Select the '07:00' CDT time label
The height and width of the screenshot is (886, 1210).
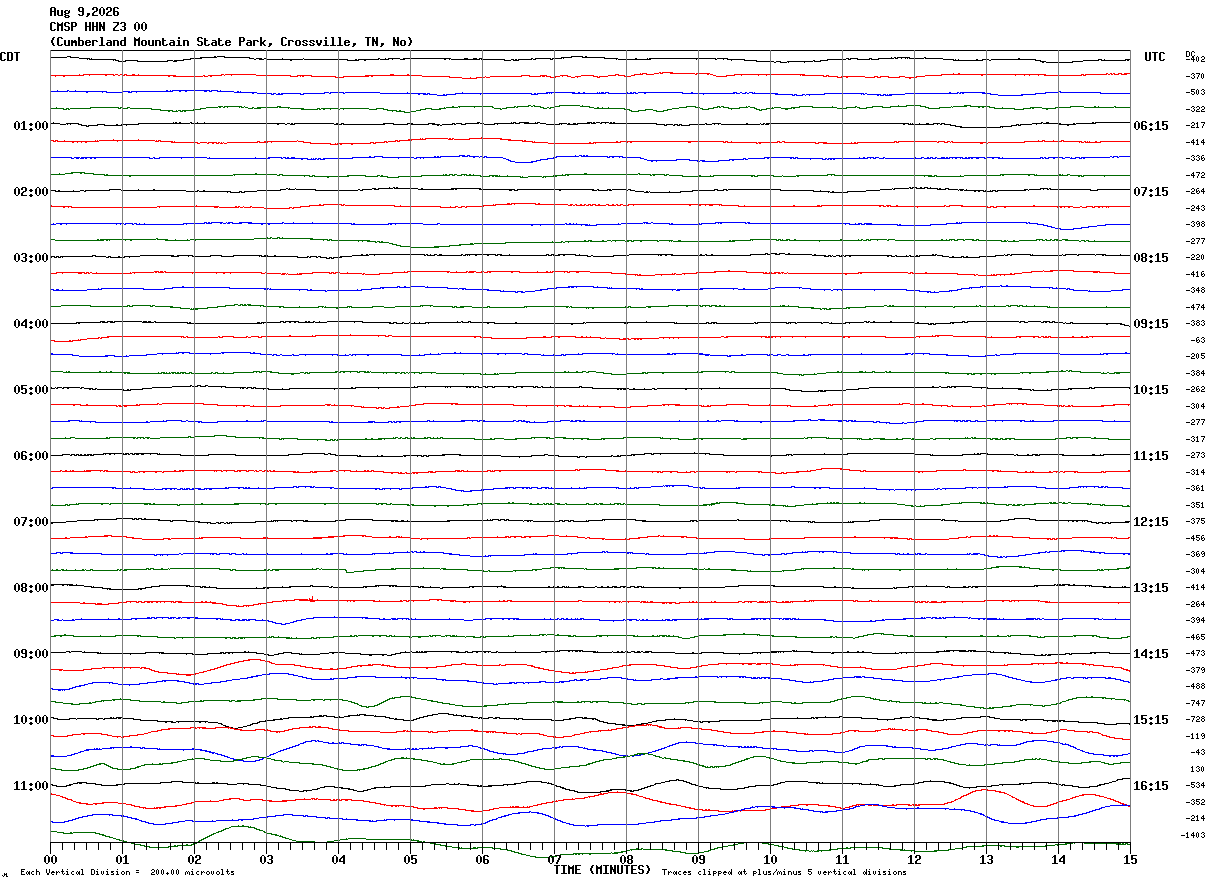coord(31,522)
